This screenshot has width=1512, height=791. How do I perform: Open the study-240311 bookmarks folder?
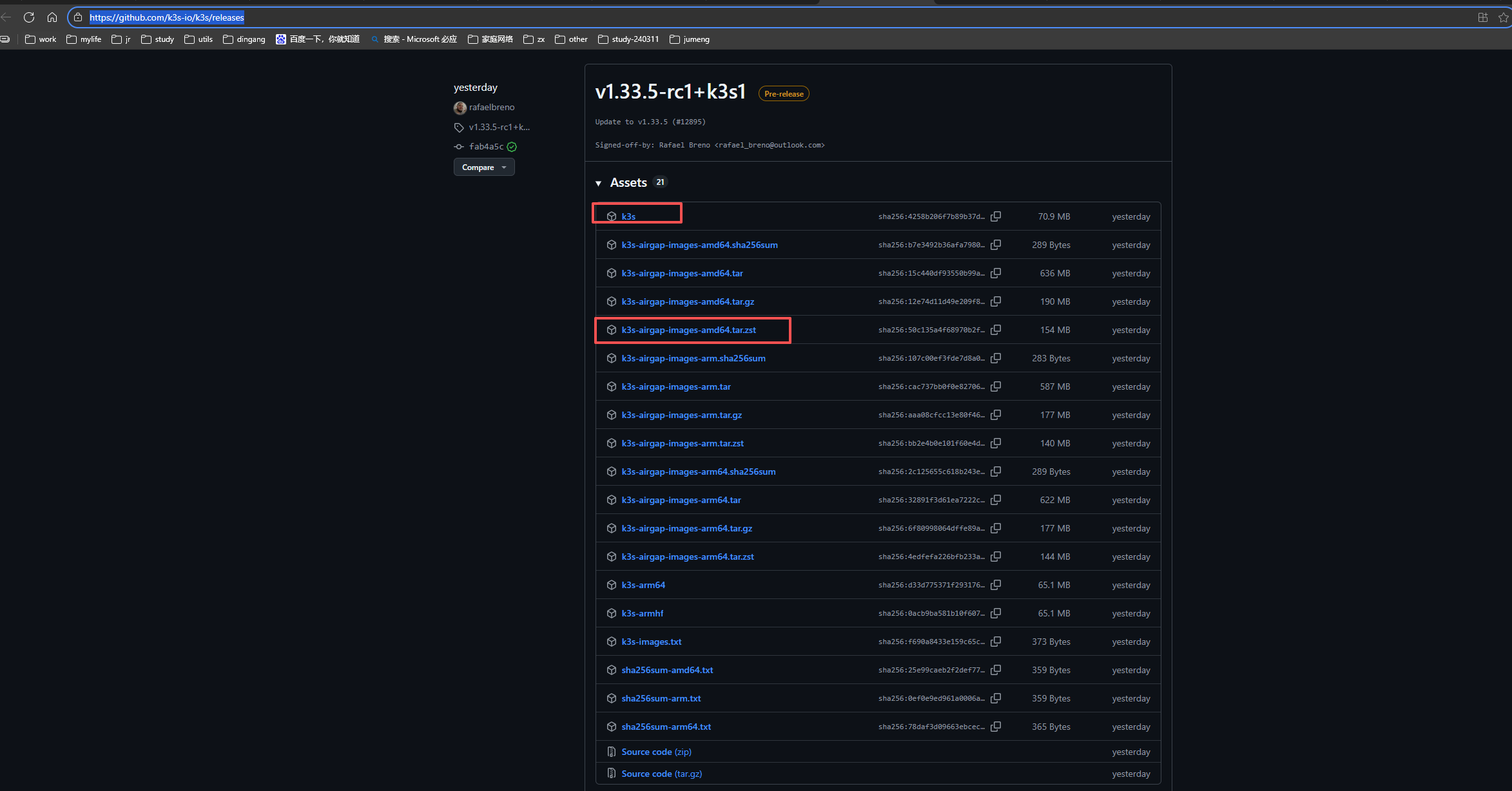(x=628, y=39)
